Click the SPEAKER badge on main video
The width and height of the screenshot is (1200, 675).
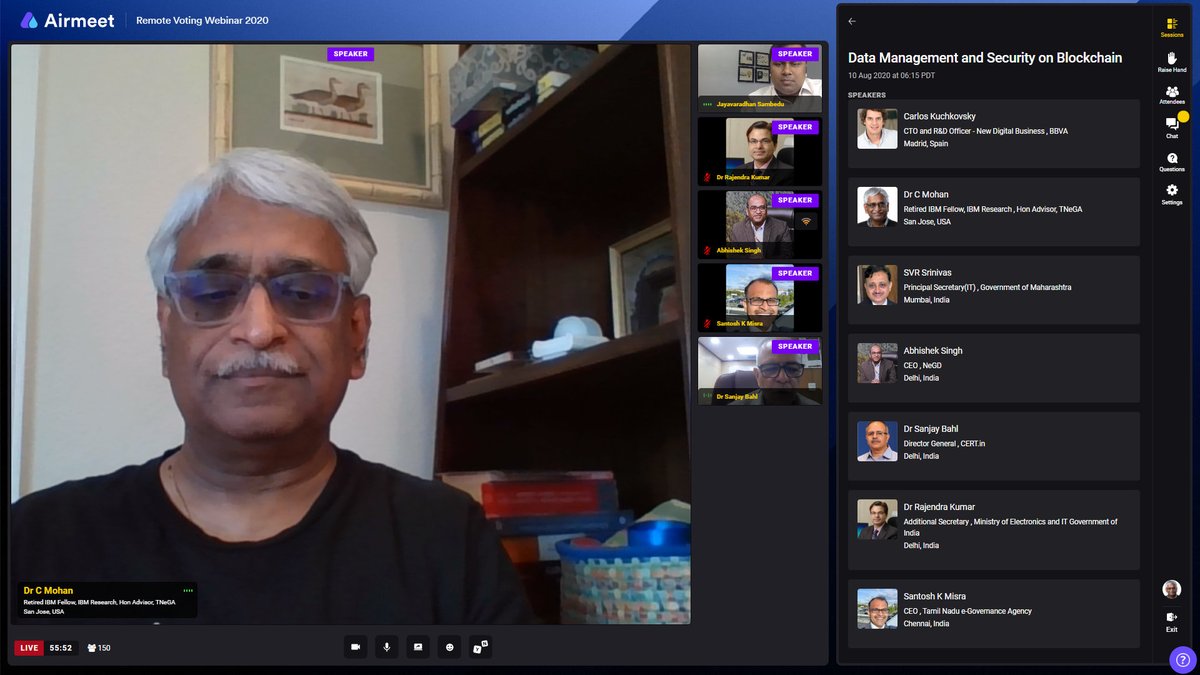pos(350,54)
